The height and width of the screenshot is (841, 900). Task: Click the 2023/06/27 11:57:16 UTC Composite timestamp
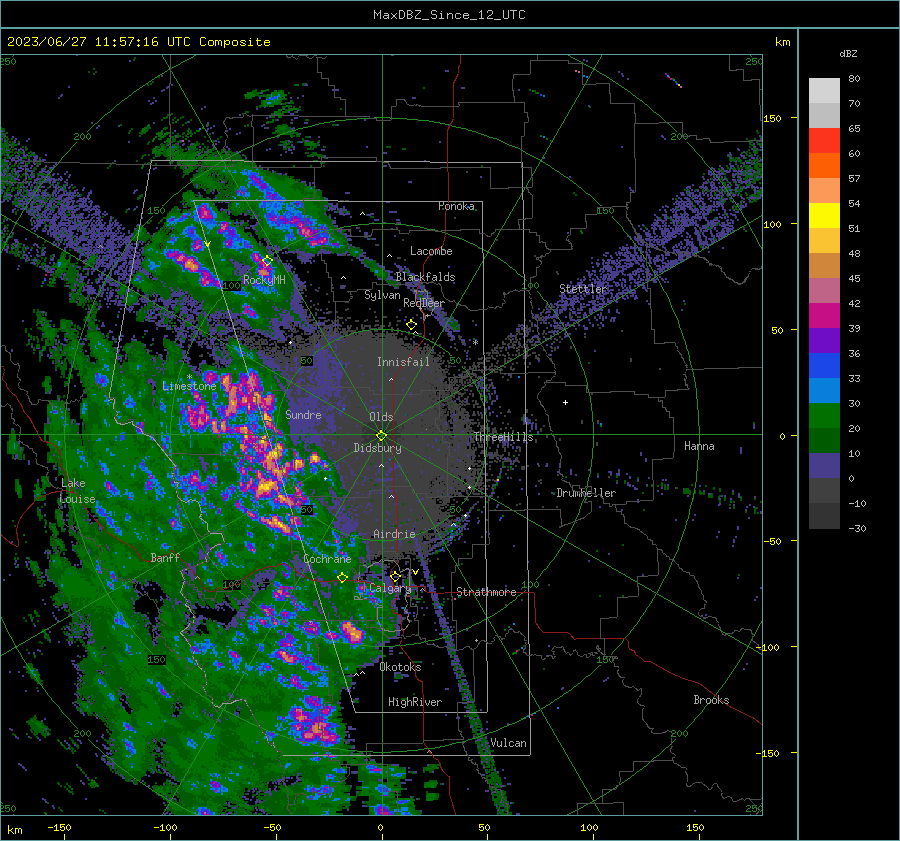138,42
